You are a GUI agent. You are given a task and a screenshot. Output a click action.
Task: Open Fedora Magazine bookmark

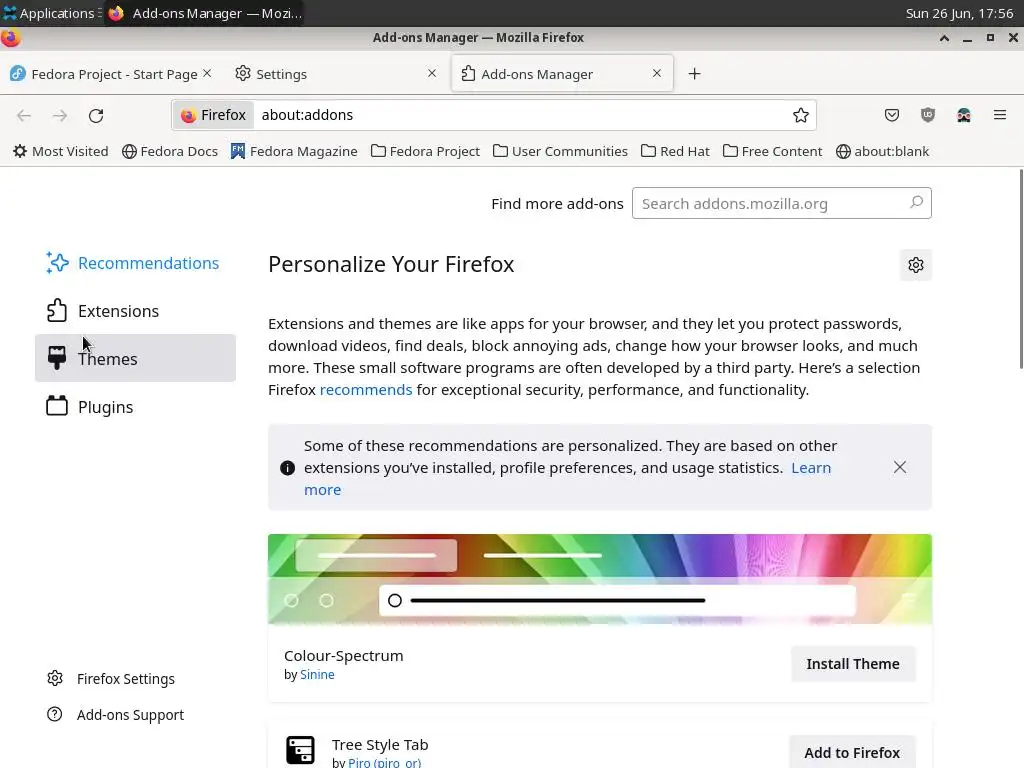tap(294, 152)
